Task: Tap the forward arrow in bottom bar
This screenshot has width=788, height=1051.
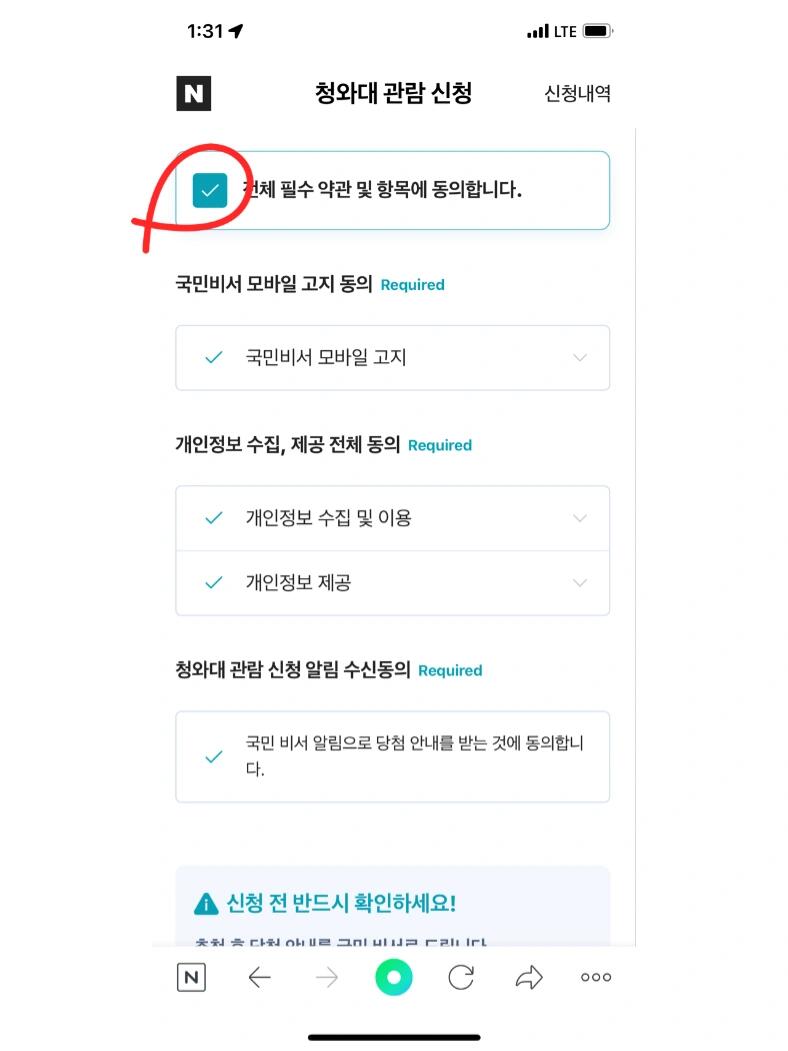Action: point(327,977)
